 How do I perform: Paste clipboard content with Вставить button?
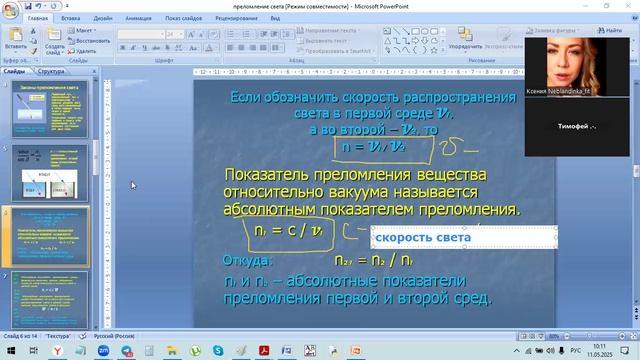point(16,40)
